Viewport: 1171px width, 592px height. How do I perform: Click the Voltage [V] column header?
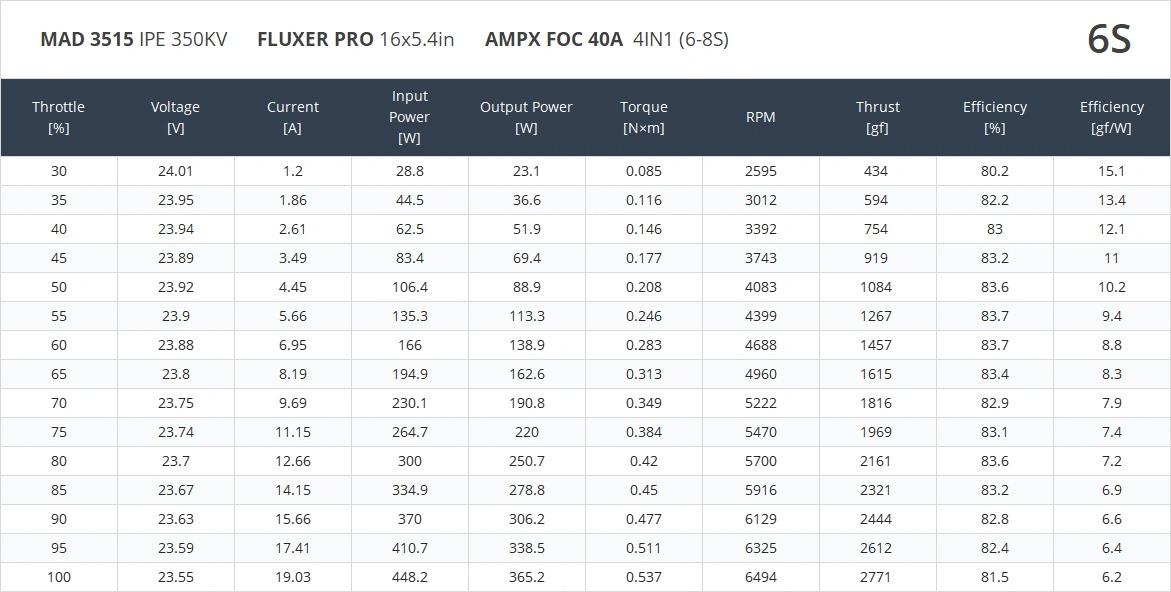tap(175, 117)
